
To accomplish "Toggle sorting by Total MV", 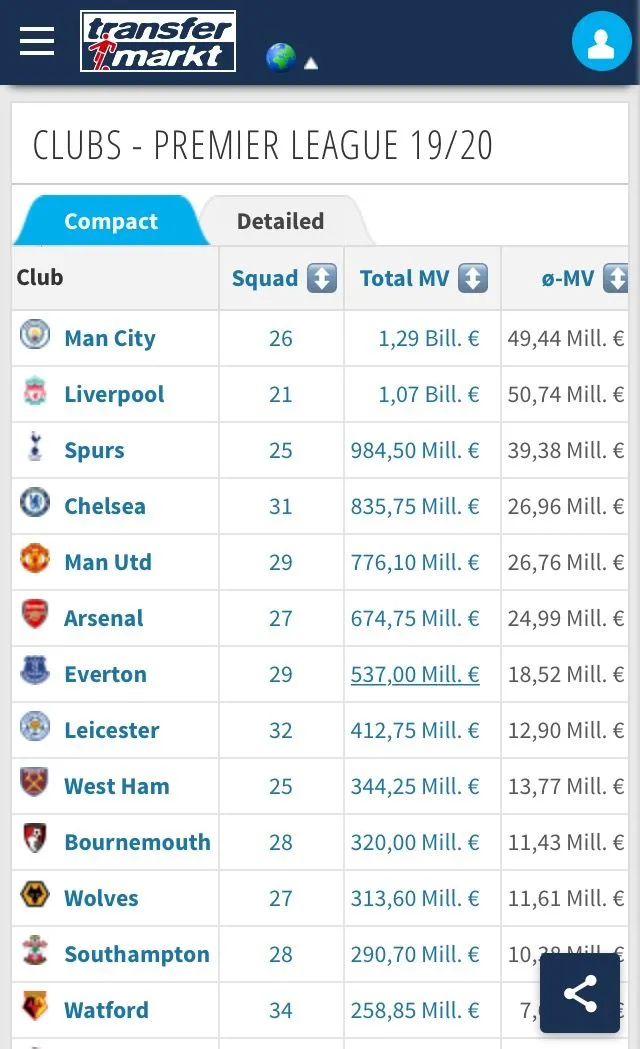I will (x=473, y=278).
